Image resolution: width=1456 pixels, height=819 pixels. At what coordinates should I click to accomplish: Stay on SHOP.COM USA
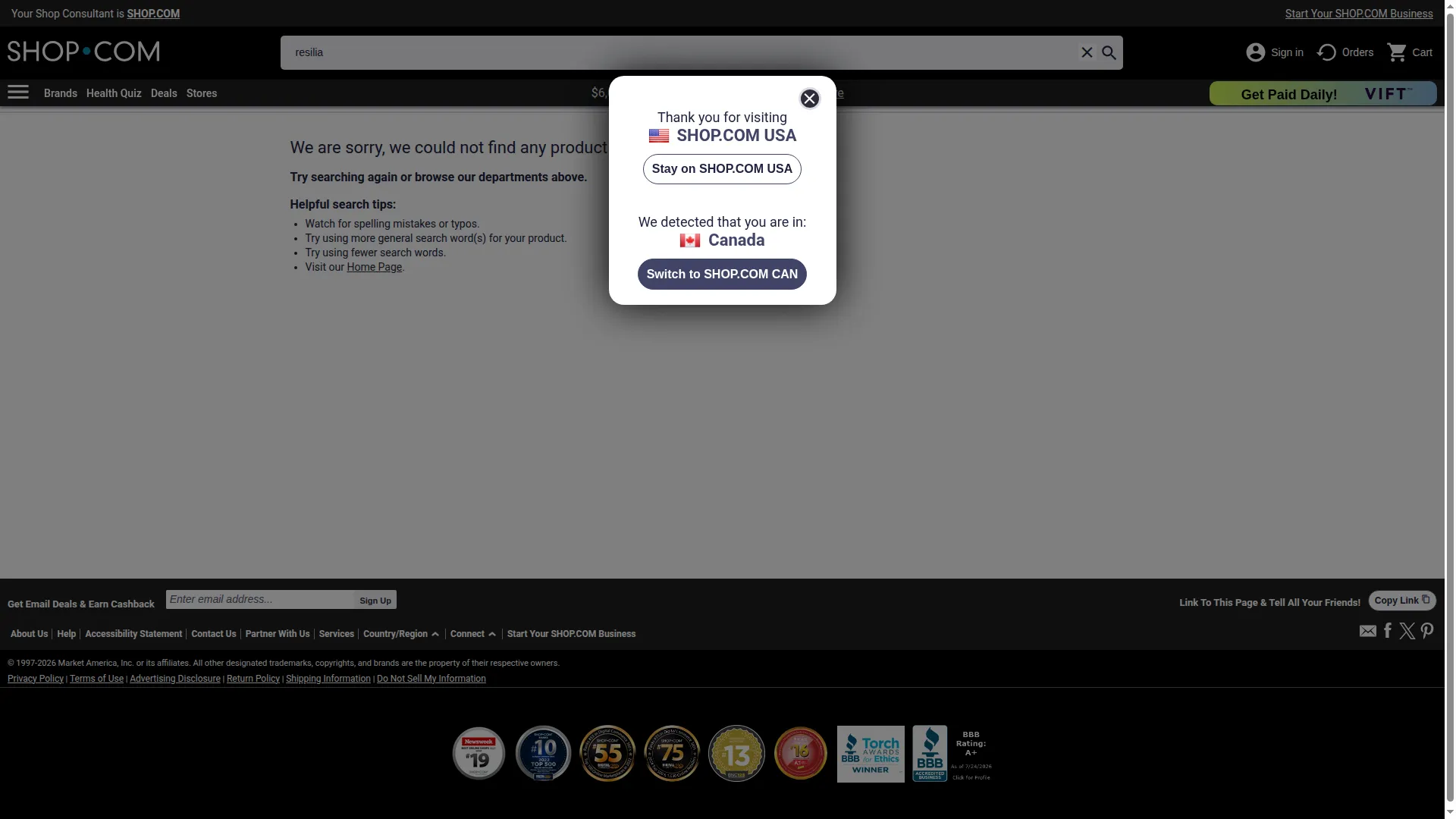pos(722,169)
